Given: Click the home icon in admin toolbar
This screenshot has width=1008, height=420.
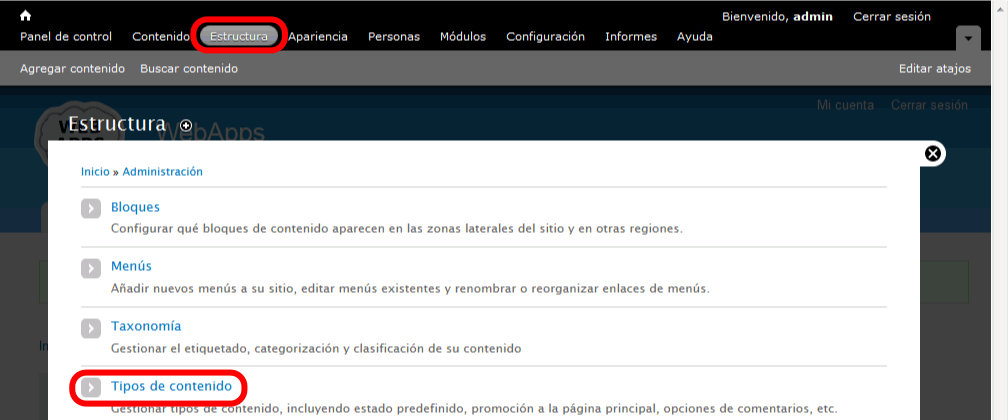Looking at the screenshot, I should [x=26, y=16].
